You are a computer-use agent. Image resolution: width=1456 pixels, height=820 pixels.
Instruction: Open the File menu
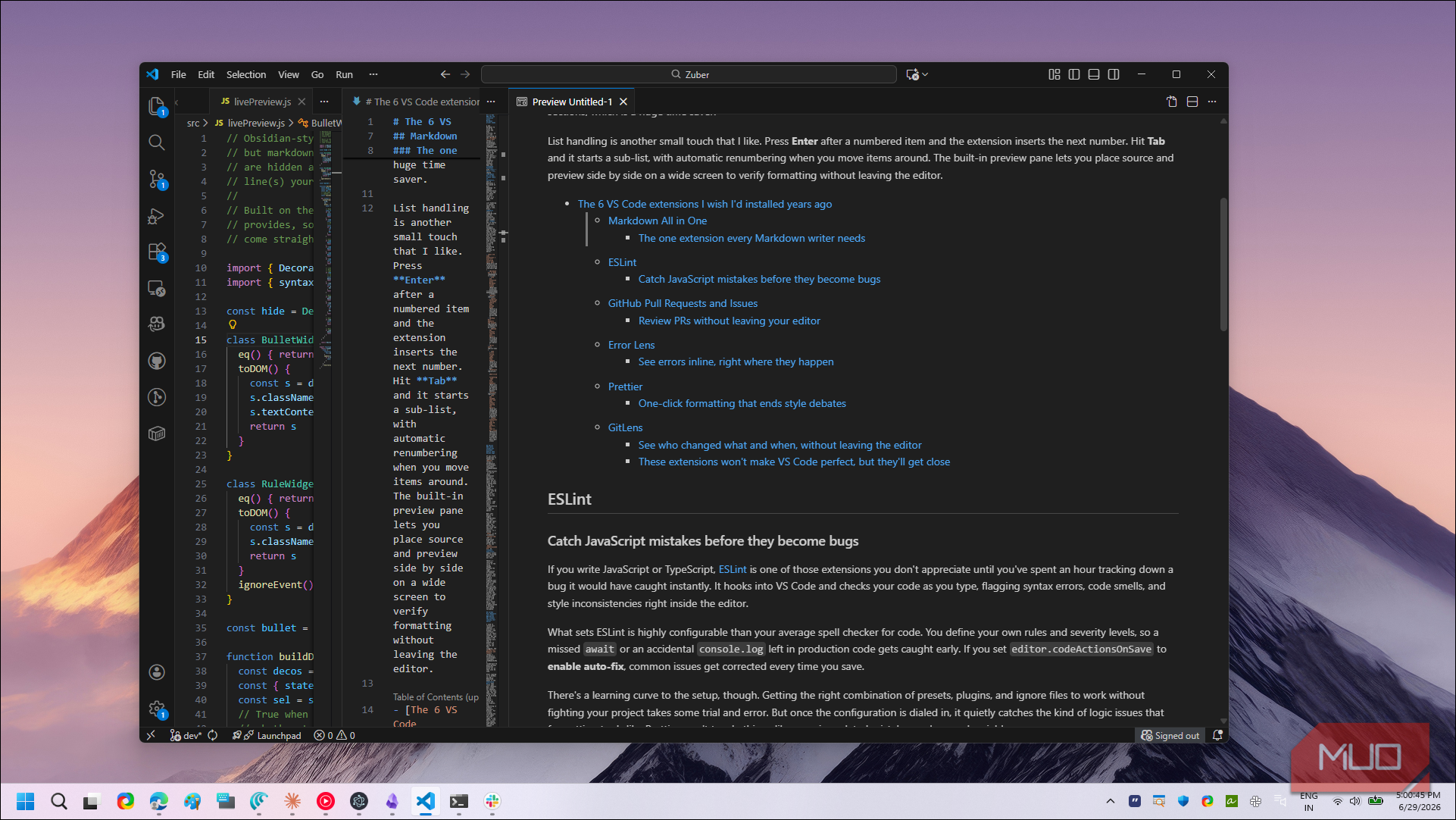179,74
